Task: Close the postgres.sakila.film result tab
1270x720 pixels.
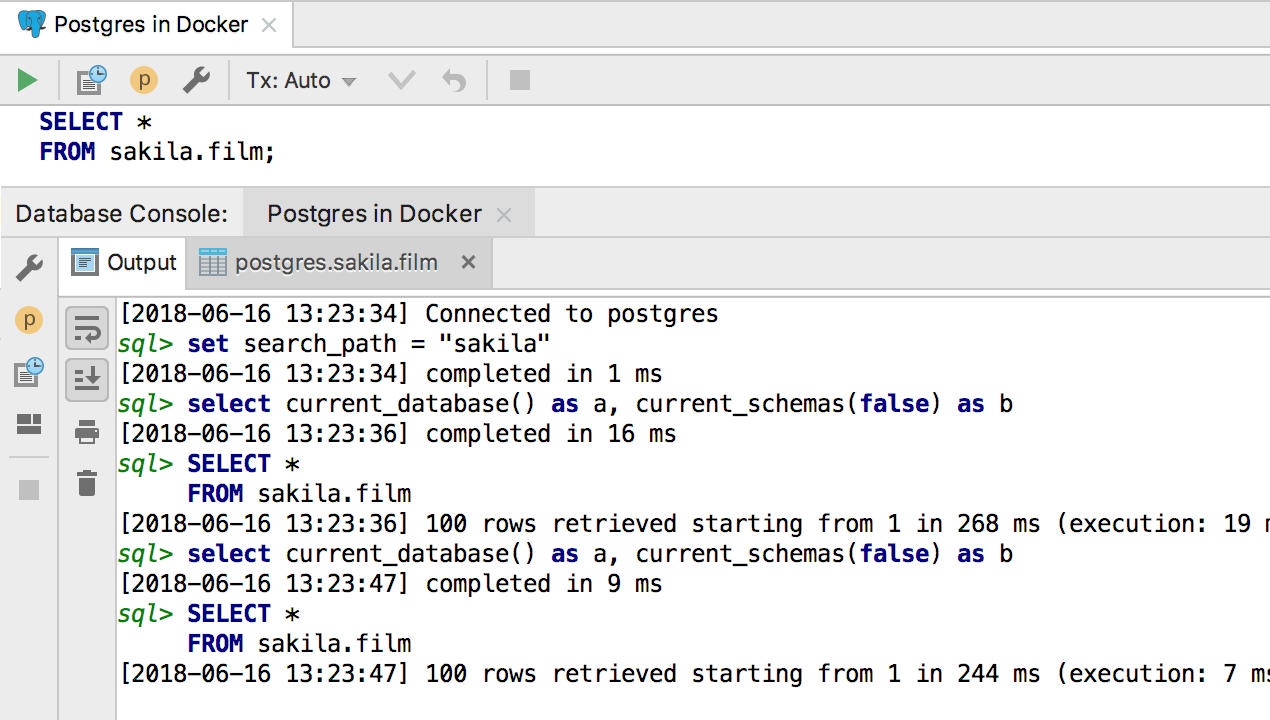Action: 468,263
